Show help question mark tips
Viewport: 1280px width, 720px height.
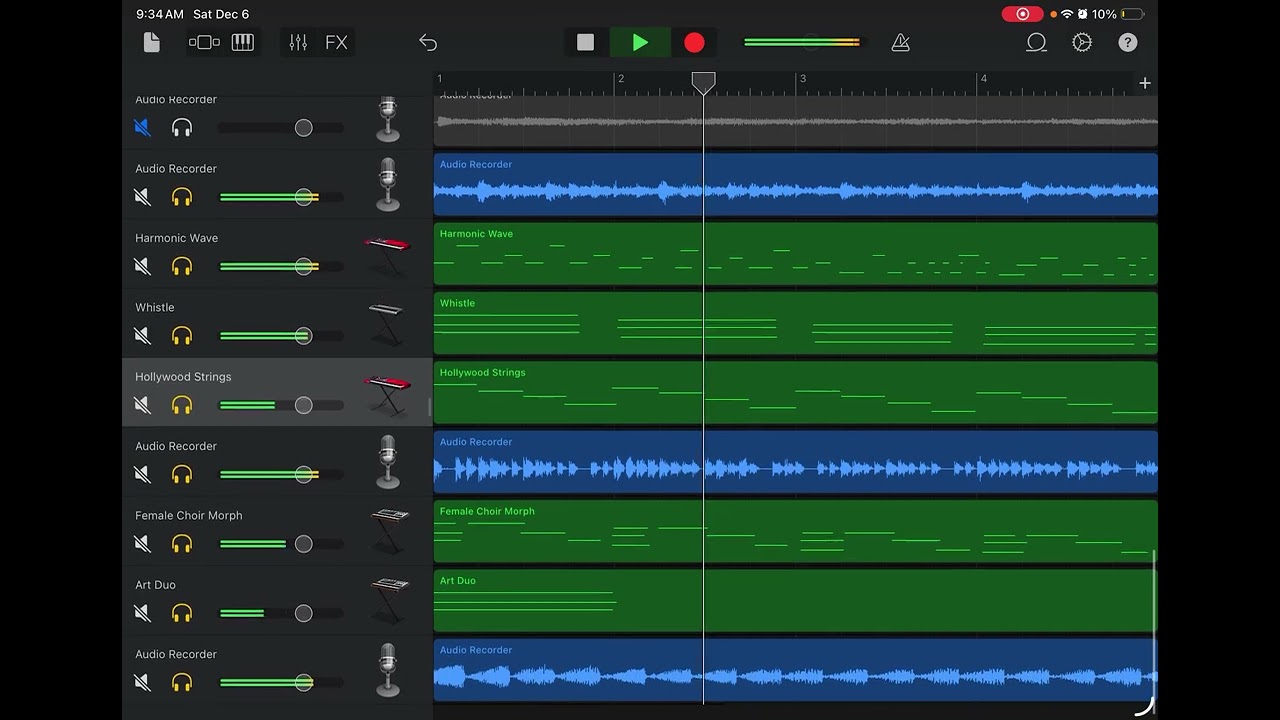pyautogui.click(x=1128, y=42)
